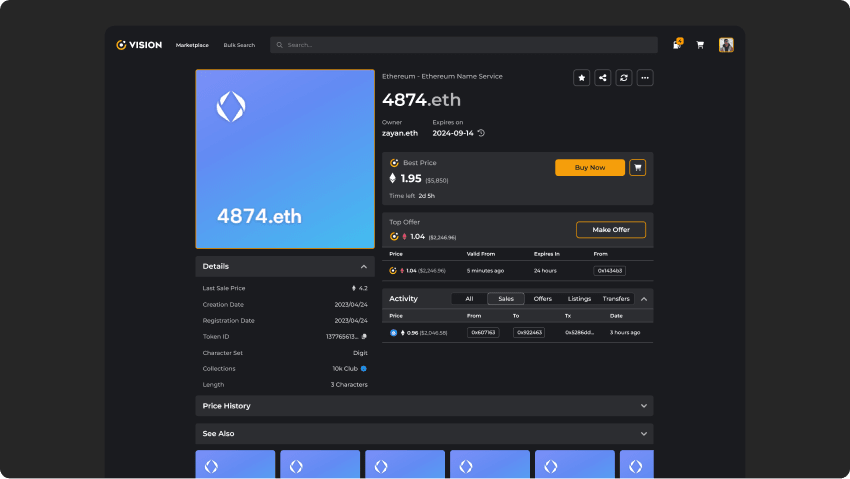
Task: Click sale To address 0x922463
Action: (x=529, y=333)
